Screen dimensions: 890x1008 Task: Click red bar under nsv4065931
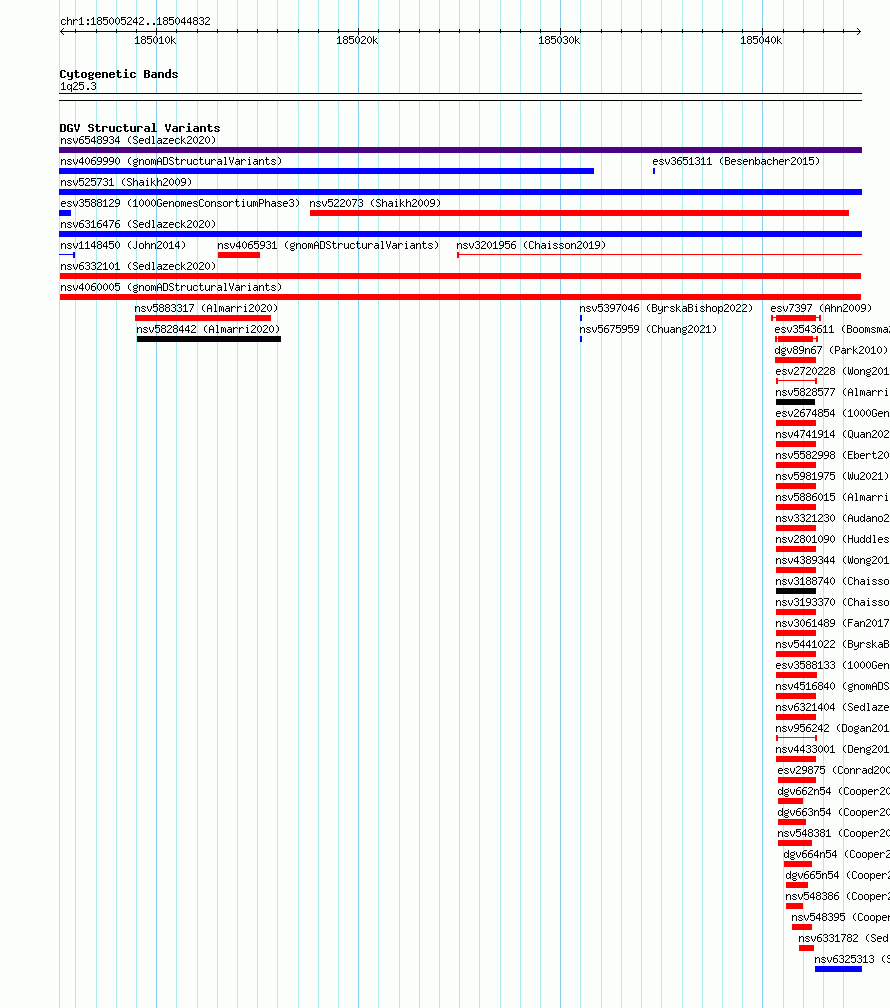click(x=239, y=255)
